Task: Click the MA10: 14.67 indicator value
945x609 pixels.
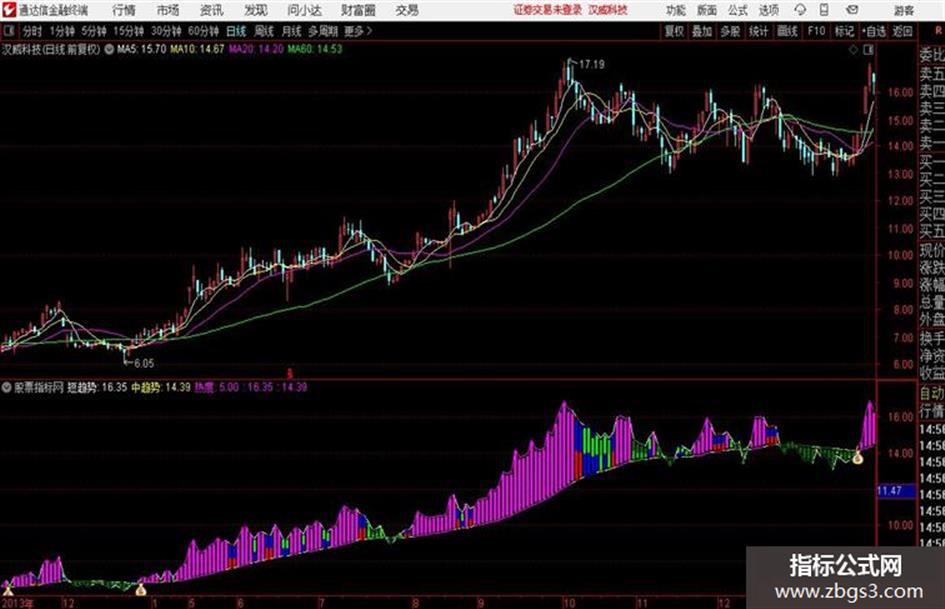Action: [197, 49]
